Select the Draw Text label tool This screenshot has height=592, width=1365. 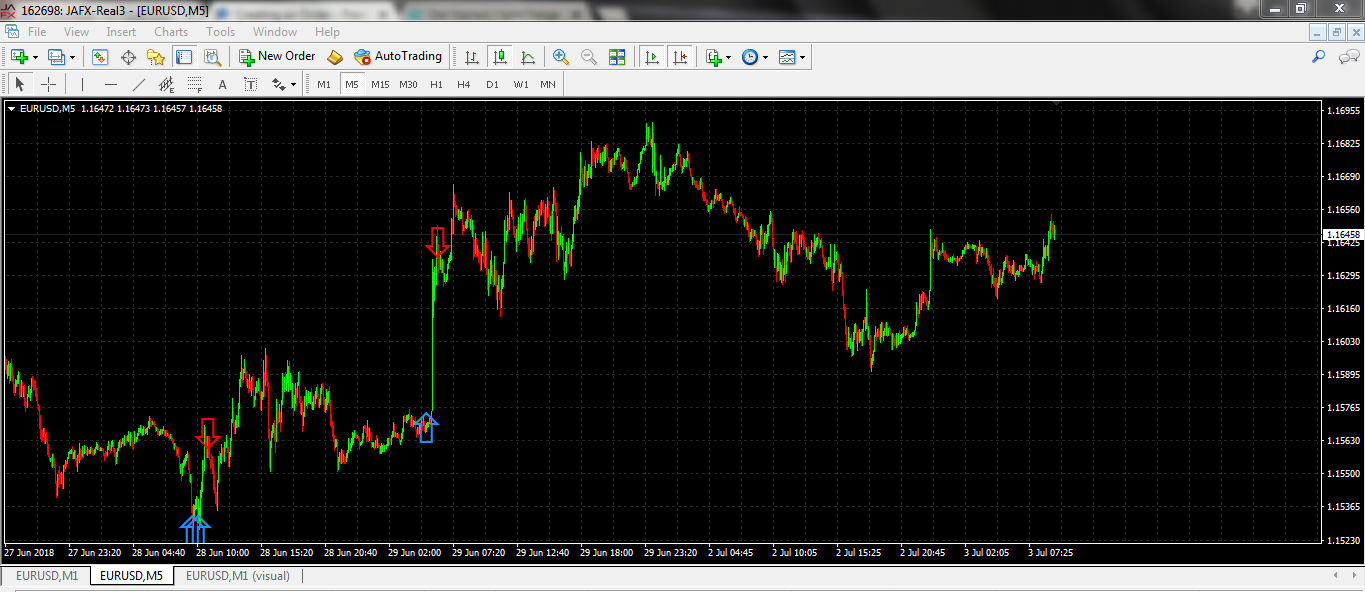pos(250,85)
